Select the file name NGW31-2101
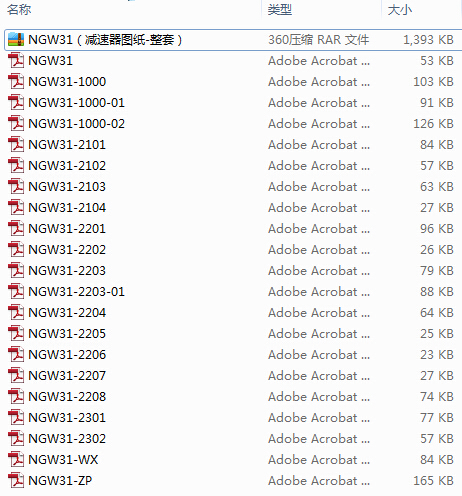Viewport: 462px width, 496px height. click(67, 144)
